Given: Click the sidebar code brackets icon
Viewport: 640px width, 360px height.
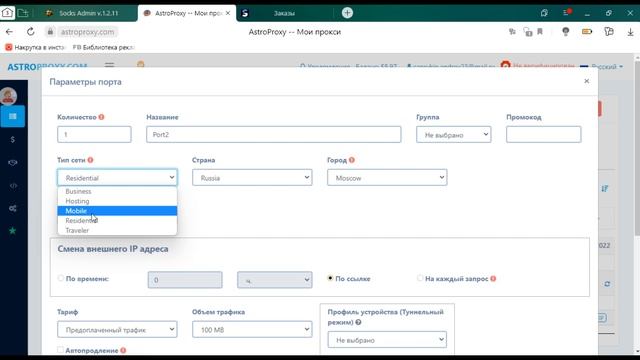Looking at the screenshot, I should [x=13, y=185].
